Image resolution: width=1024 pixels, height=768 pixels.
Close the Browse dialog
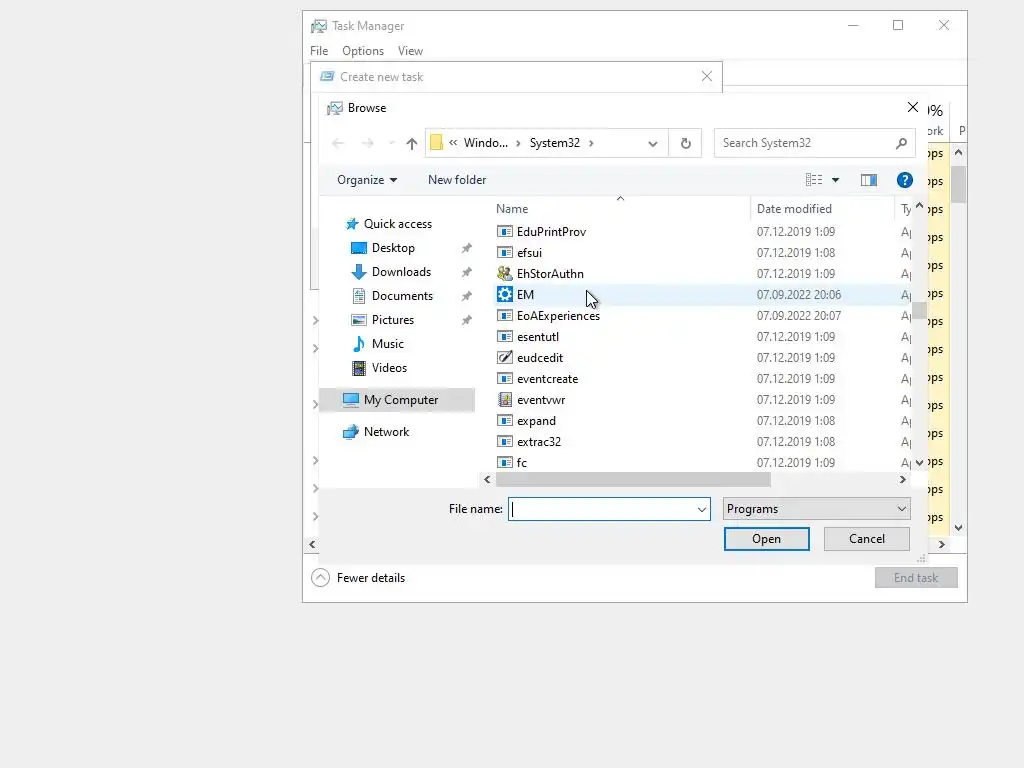(913, 107)
